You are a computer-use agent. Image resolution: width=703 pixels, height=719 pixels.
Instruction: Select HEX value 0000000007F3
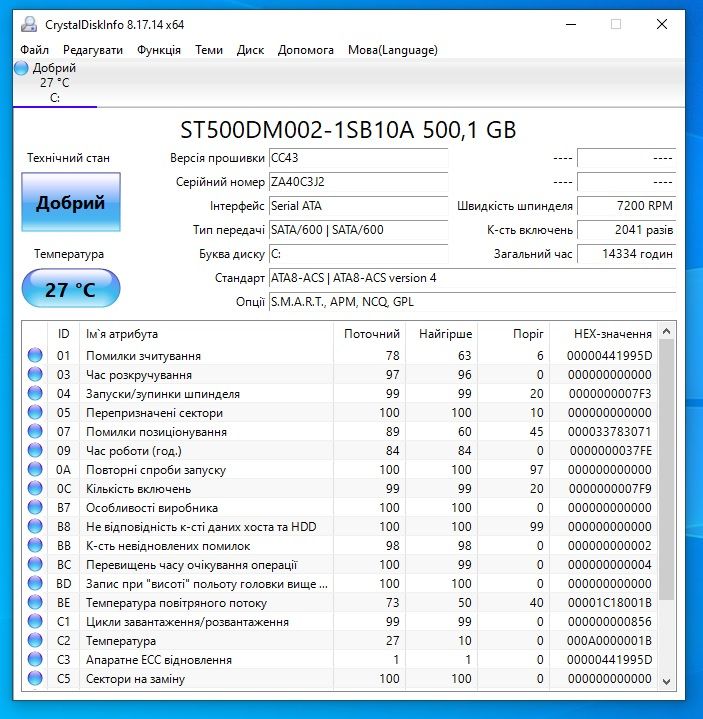click(610, 393)
